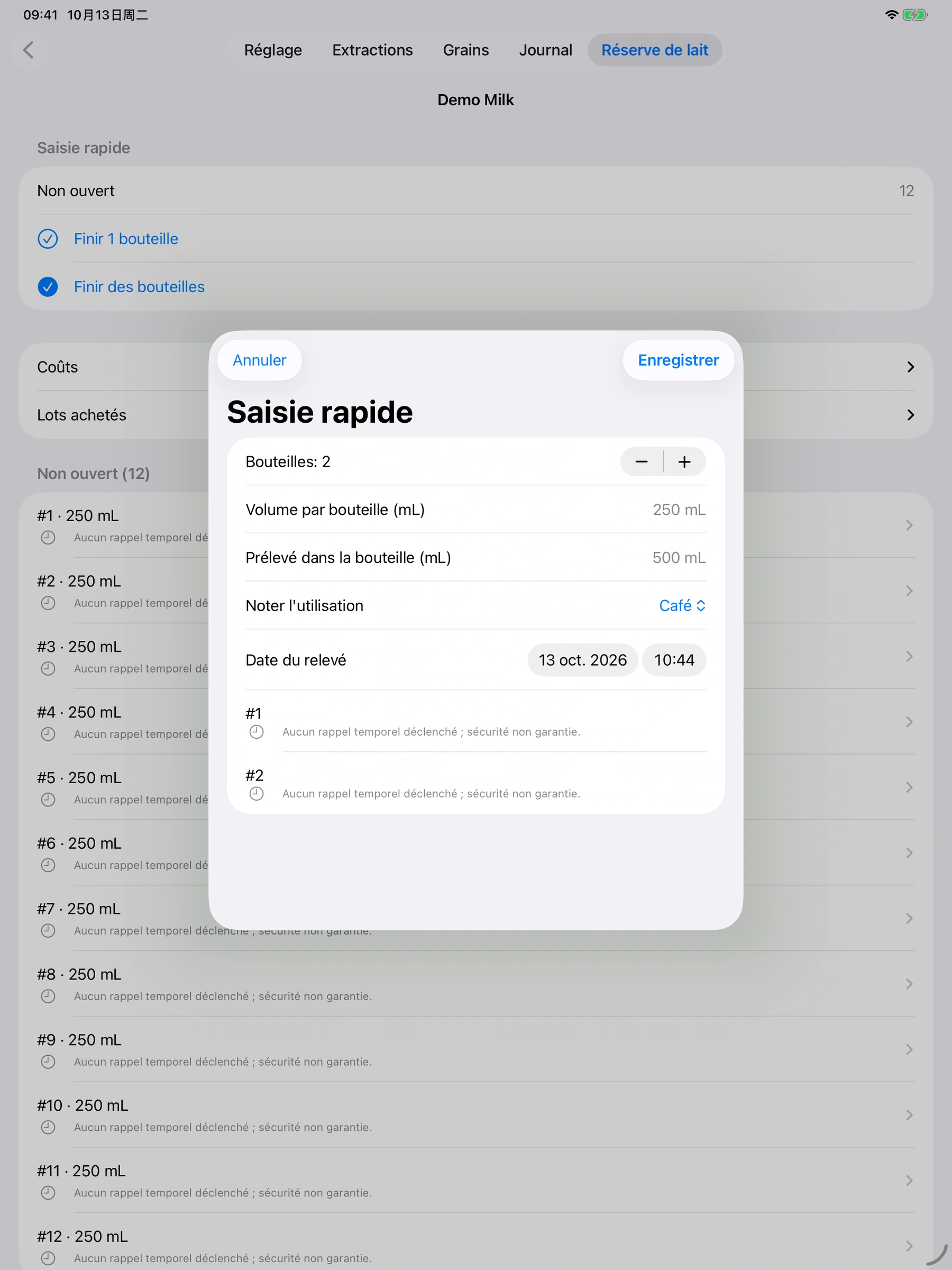This screenshot has height=1270, width=952.
Task: Open the Café usage dropdown
Action: point(682,606)
